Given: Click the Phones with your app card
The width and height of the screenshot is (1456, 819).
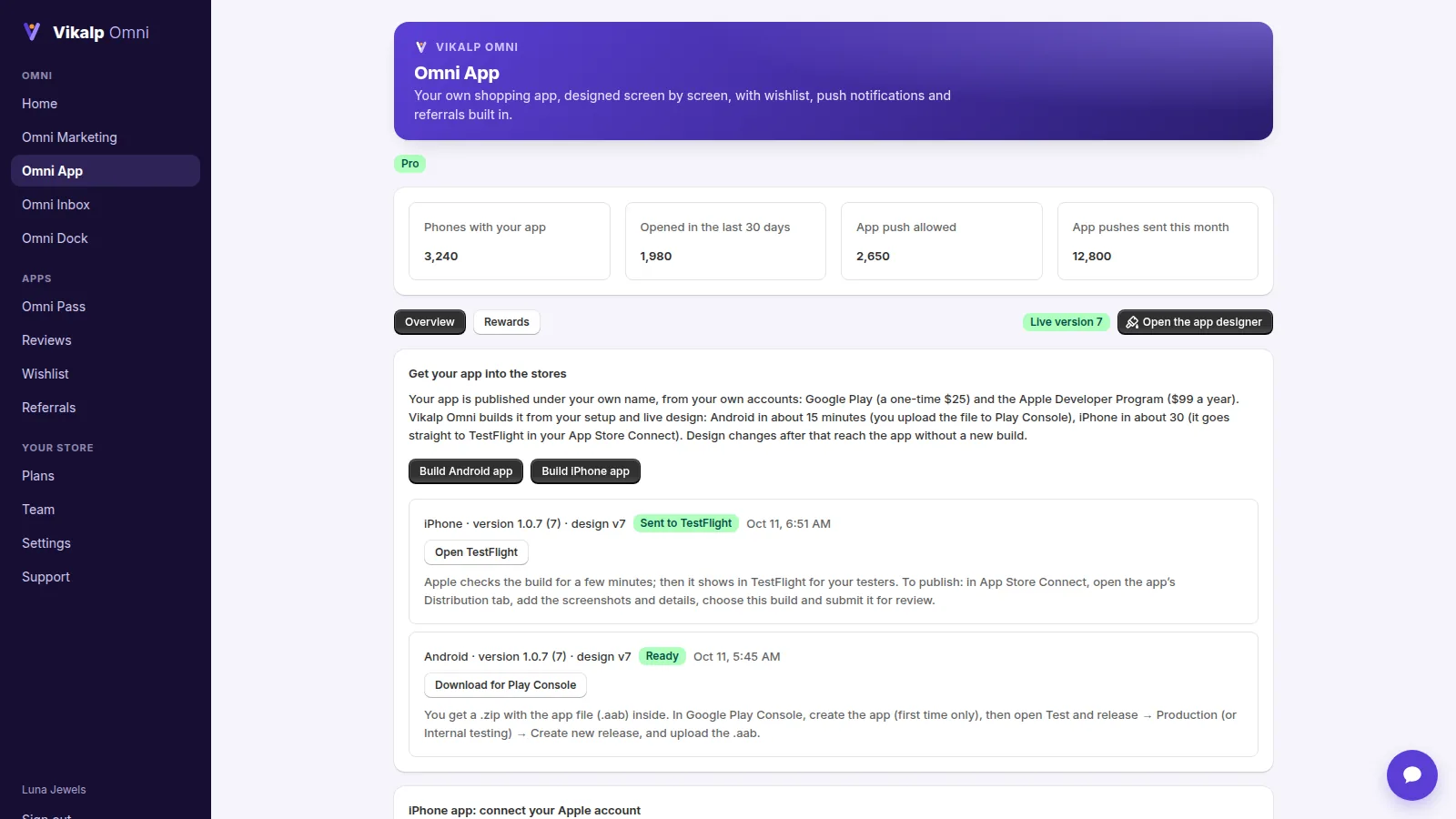Looking at the screenshot, I should click(510, 241).
